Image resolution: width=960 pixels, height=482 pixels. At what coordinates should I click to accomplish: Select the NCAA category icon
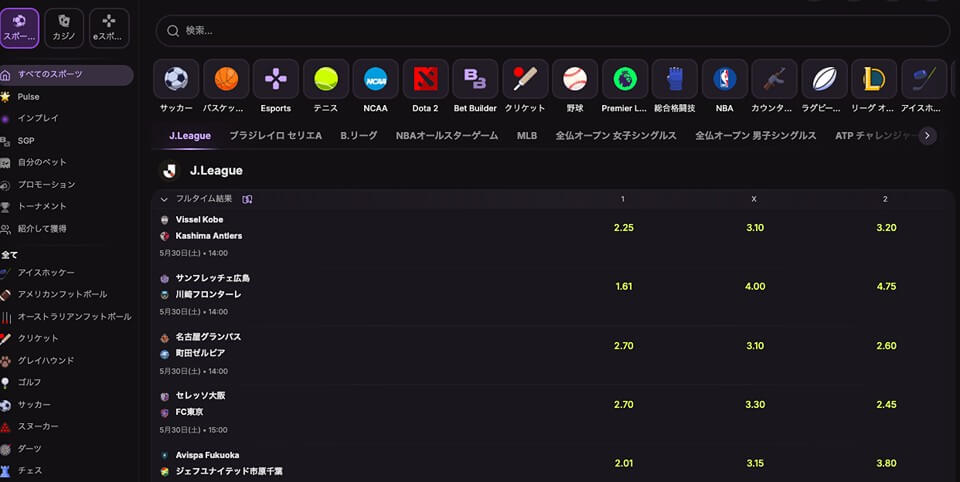pyautogui.click(x=375, y=79)
